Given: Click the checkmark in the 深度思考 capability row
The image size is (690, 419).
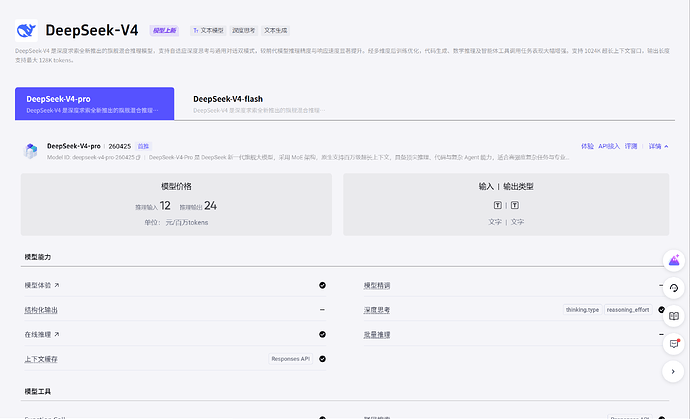Looking at the screenshot, I should [661, 310].
